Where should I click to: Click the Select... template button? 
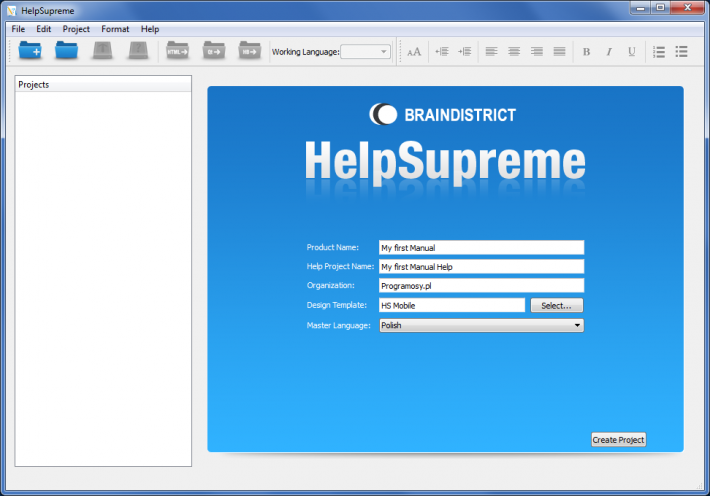click(556, 306)
